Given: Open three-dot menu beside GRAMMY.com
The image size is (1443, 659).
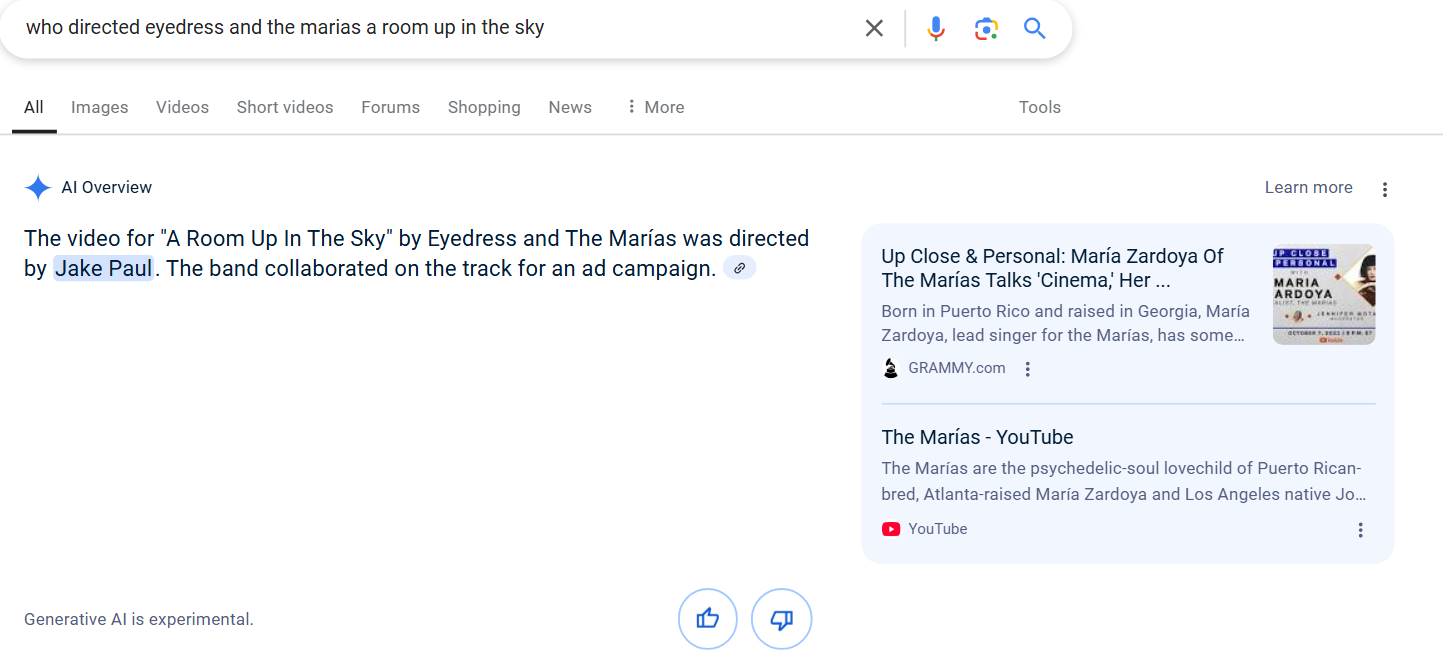Looking at the screenshot, I should pyautogui.click(x=1027, y=369).
